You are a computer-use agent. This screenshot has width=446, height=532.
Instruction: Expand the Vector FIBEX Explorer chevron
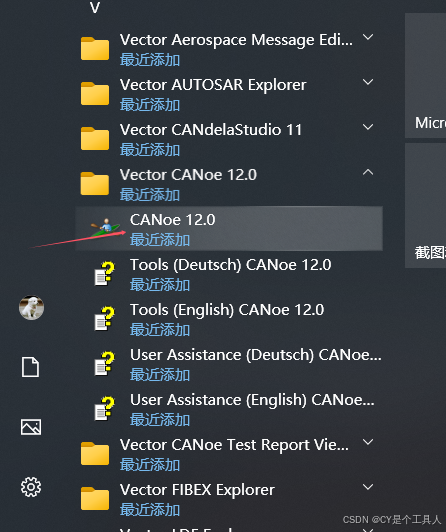368,487
